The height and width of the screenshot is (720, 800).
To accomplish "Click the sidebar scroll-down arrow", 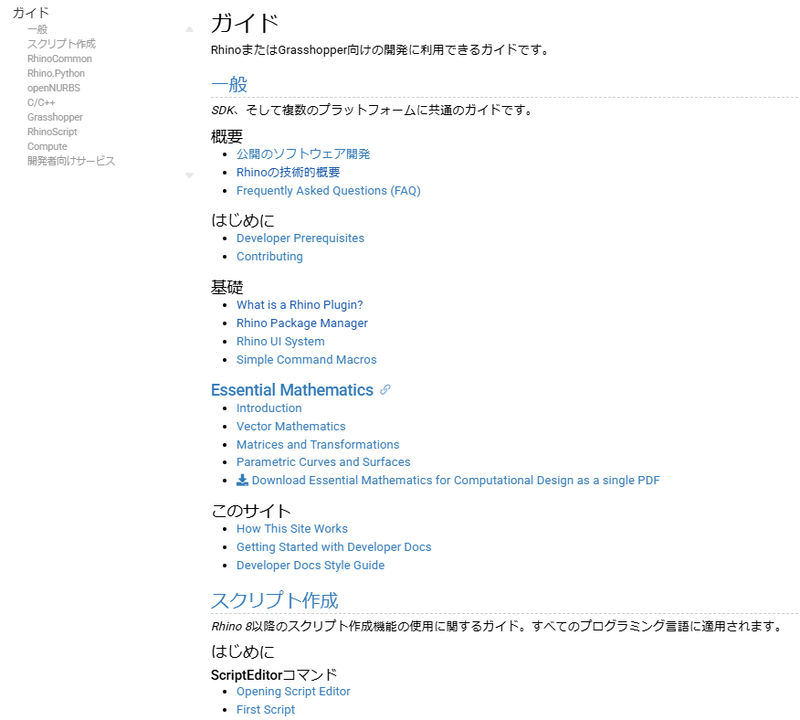I will [x=189, y=176].
